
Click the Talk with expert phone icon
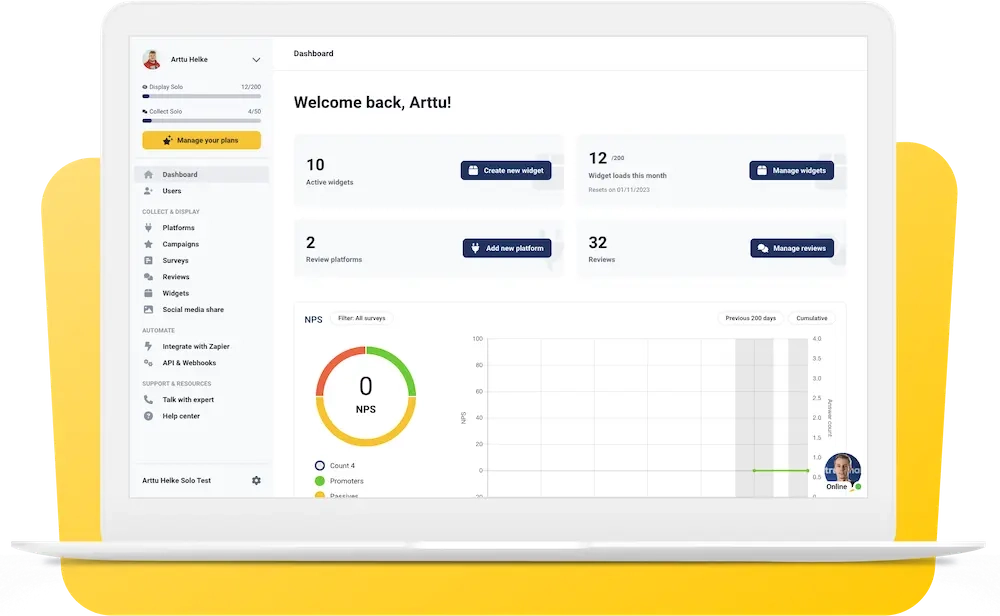(x=148, y=400)
